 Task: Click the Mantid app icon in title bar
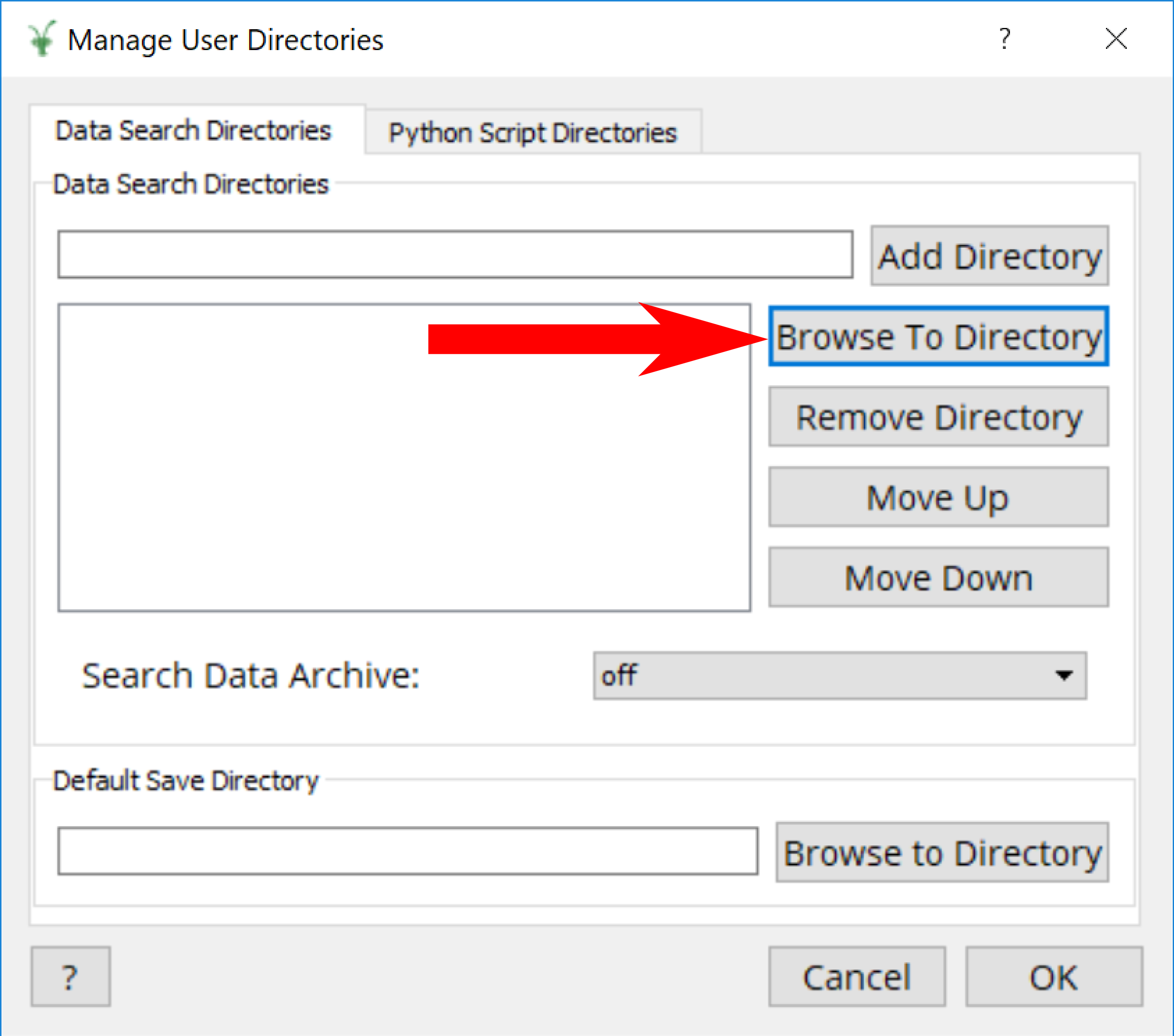coord(42,39)
